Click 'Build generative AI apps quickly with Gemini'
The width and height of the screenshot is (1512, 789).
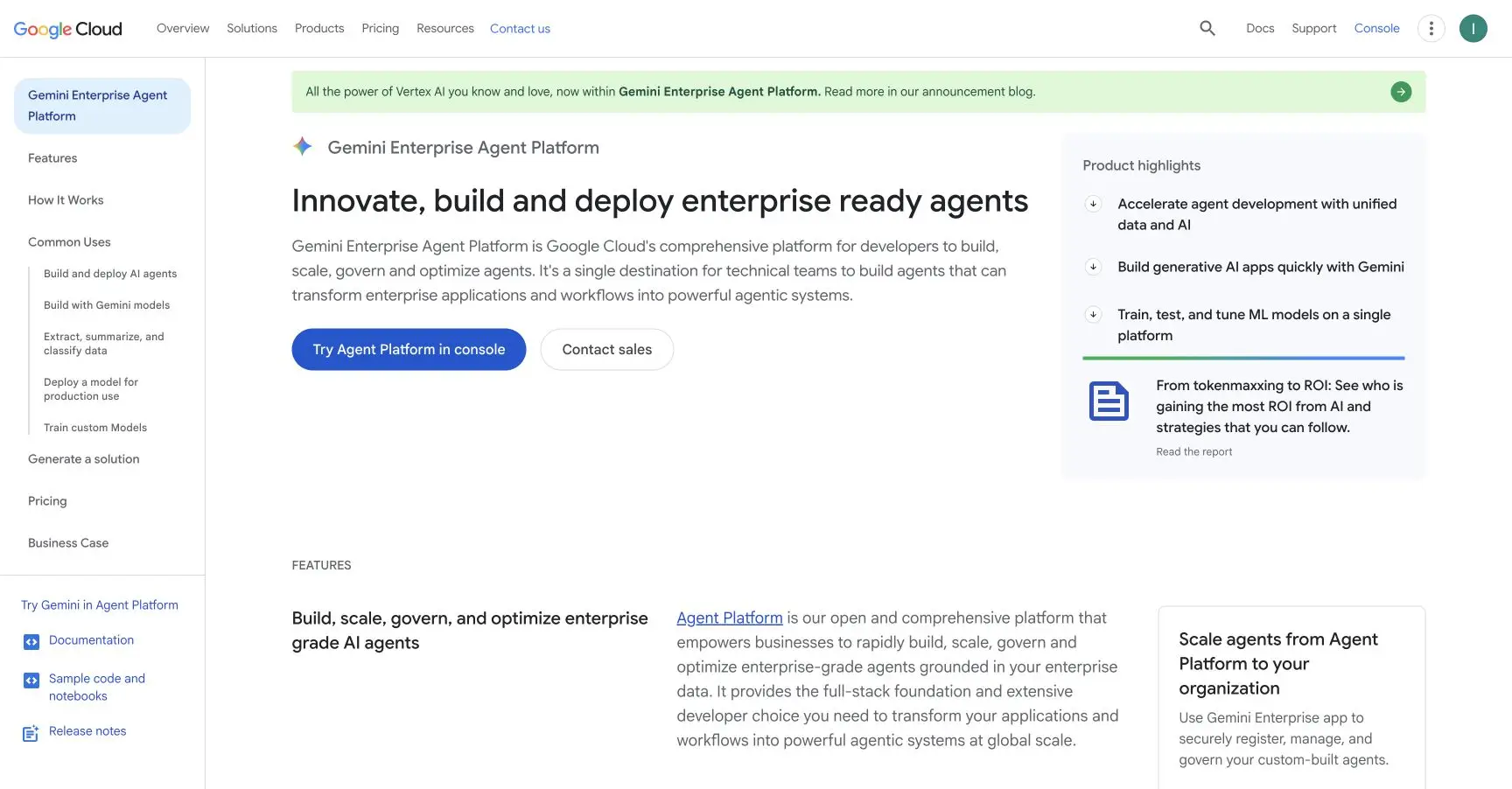point(1261,267)
